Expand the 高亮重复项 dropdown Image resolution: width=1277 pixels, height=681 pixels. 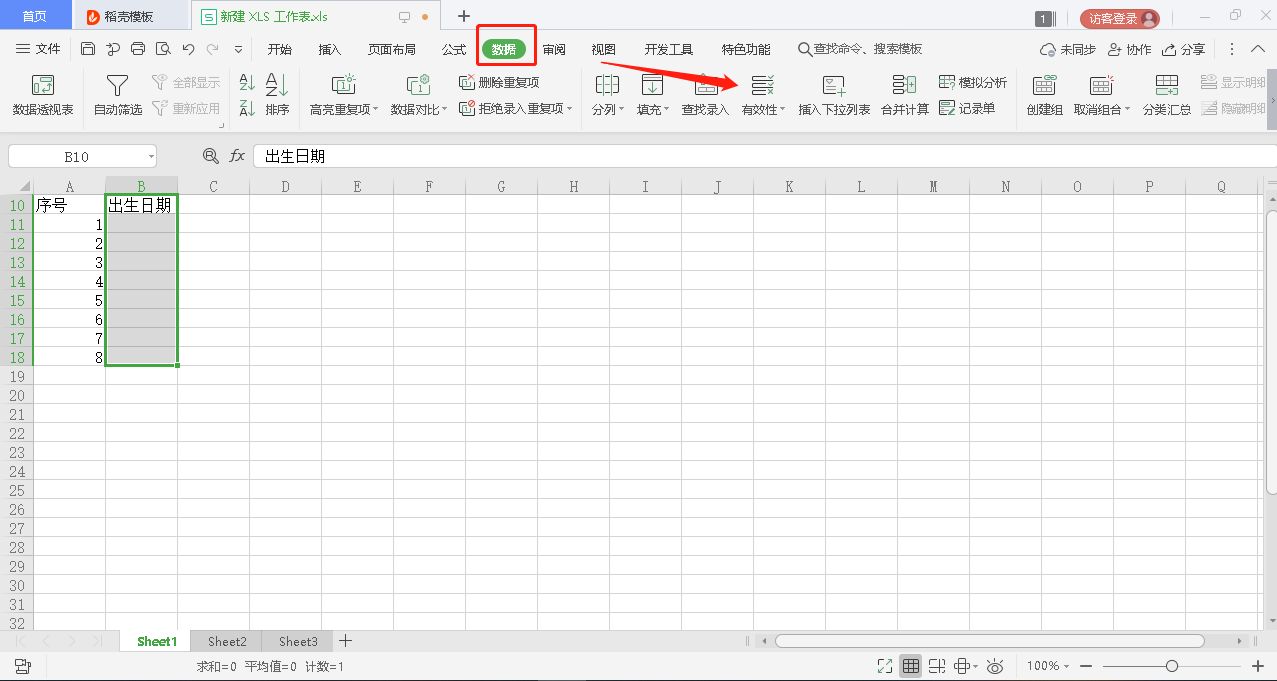(376, 110)
